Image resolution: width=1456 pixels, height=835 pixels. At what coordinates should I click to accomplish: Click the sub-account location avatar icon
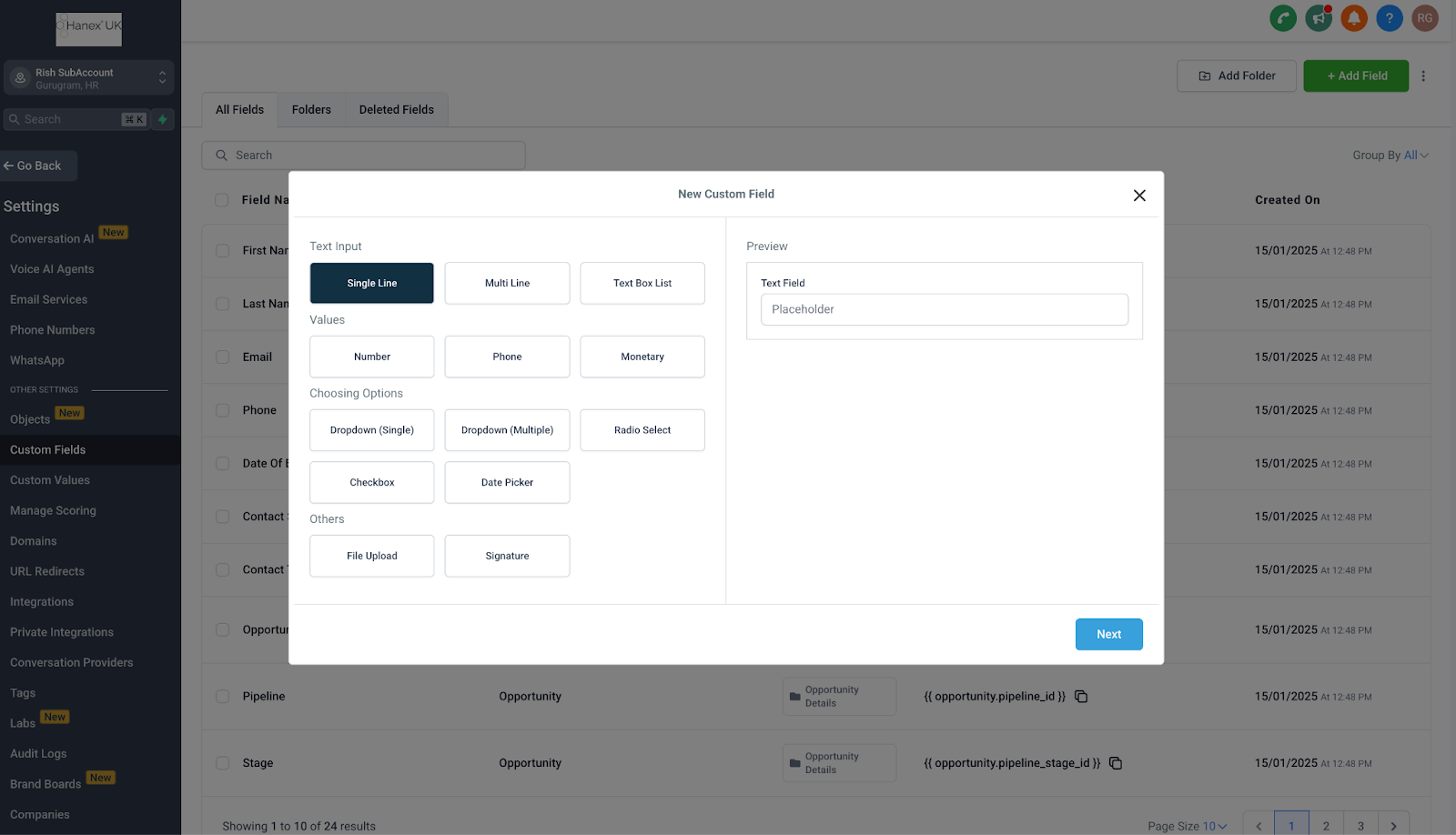20,78
